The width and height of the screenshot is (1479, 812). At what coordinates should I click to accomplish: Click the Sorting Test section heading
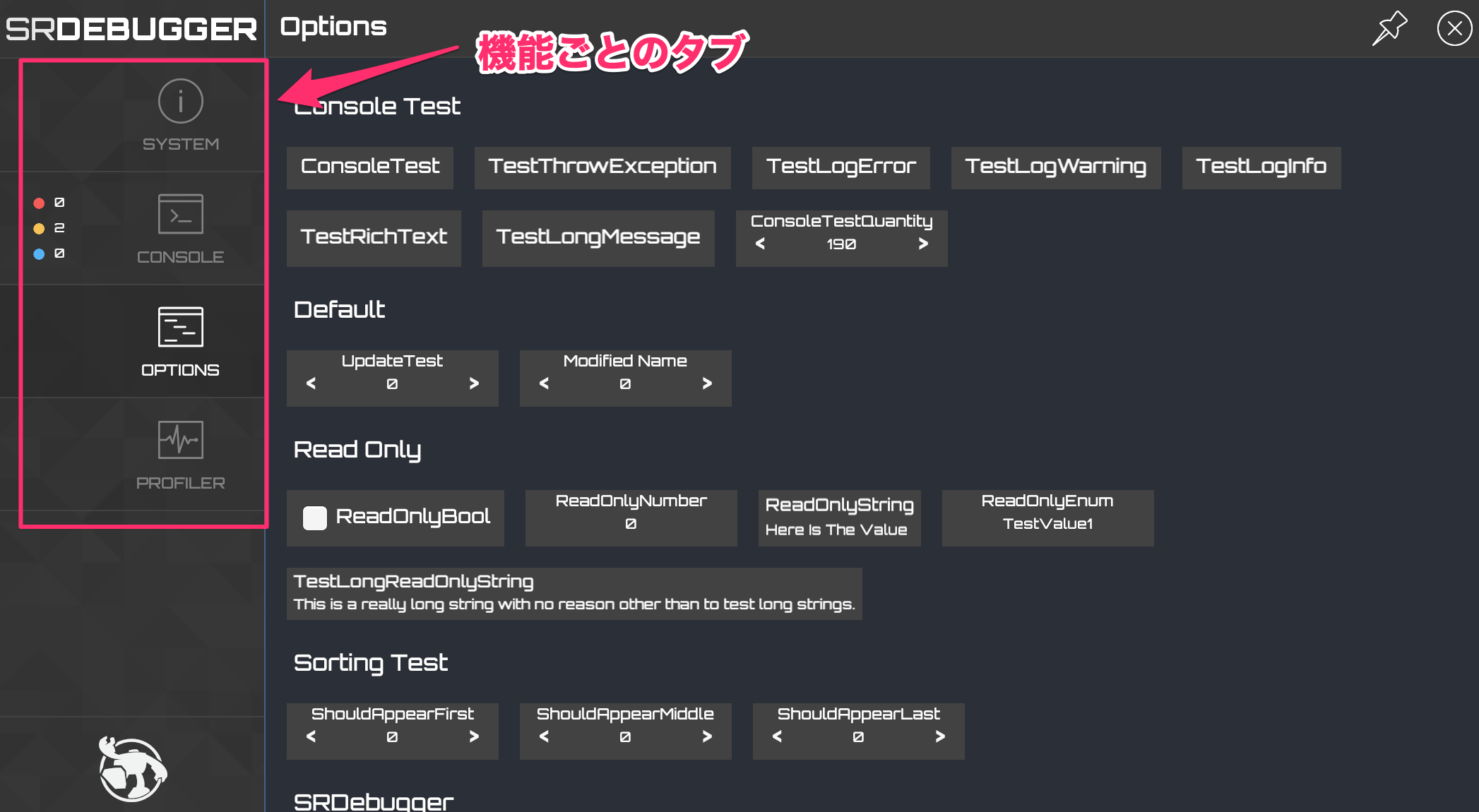click(371, 663)
